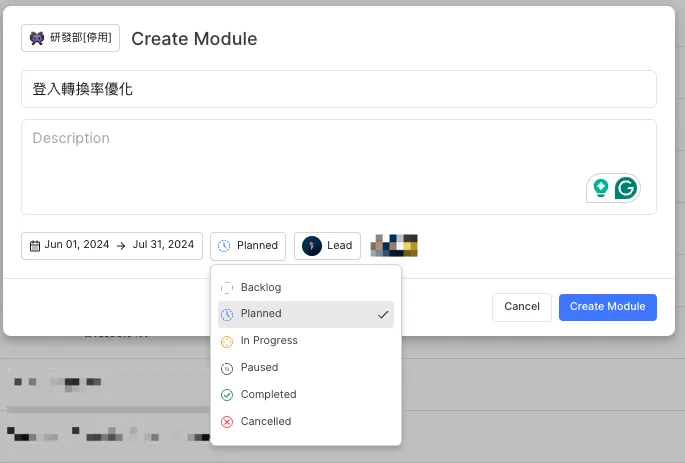Viewport: 685px width, 463px height.
Task: Click into the Description text area
Action: point(300,160)
